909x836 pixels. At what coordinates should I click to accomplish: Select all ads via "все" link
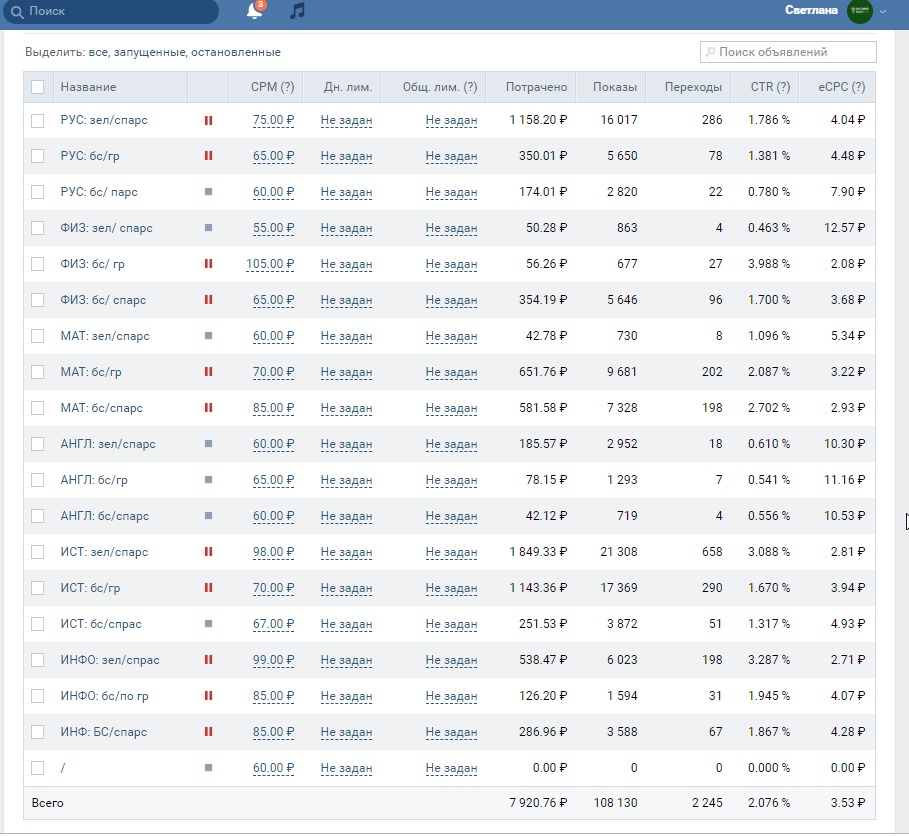click(x=98, y=52)
